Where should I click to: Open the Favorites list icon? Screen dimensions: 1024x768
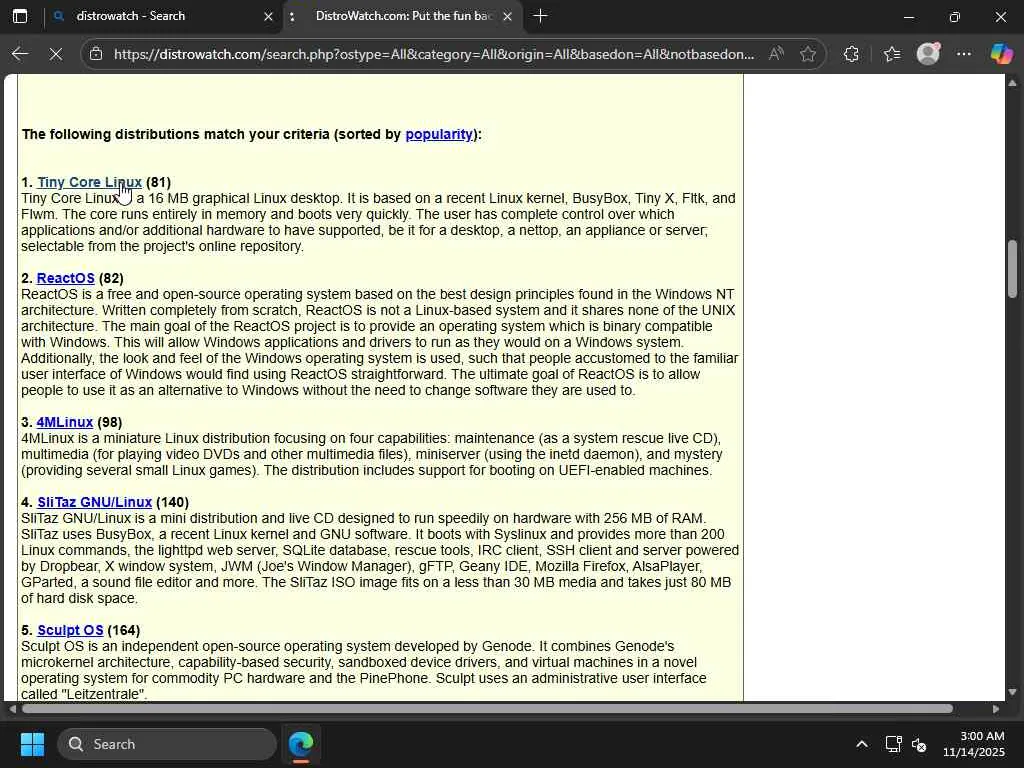pyautogui.click(x=892, y=54)
